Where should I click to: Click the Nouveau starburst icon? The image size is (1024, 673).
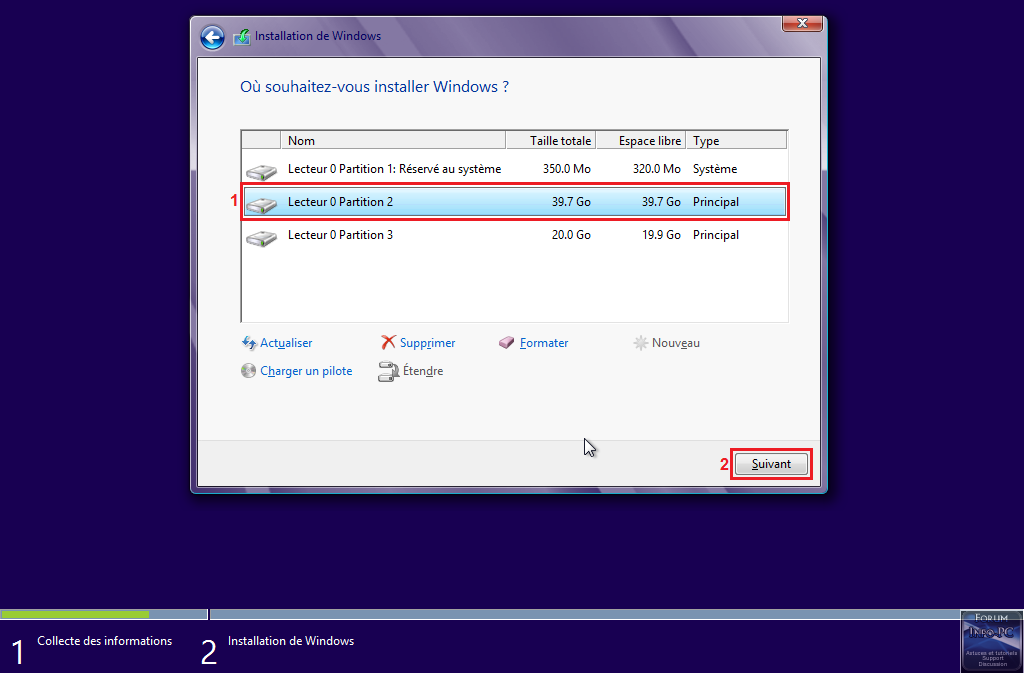(x=641, y=343)
